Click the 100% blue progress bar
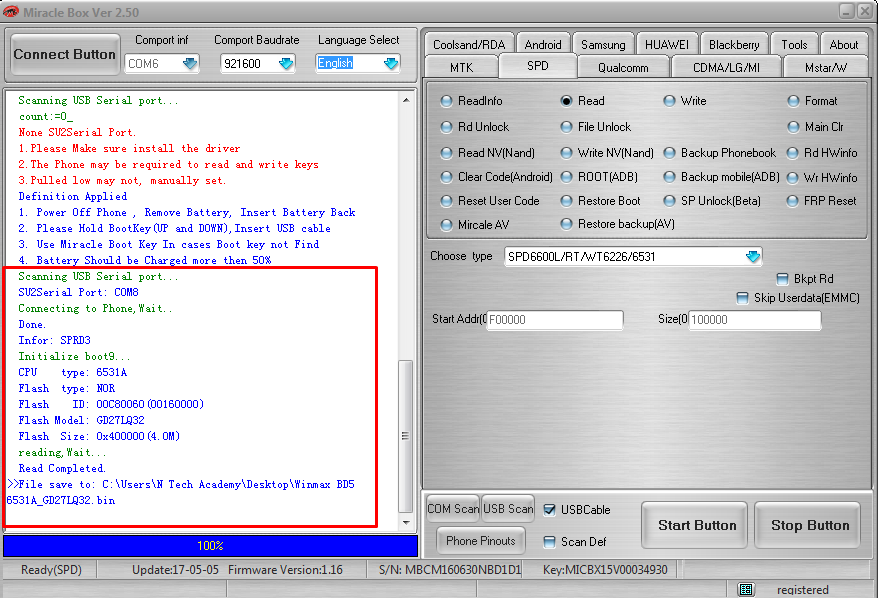This screenshot has height=598, width=878. 211,545
